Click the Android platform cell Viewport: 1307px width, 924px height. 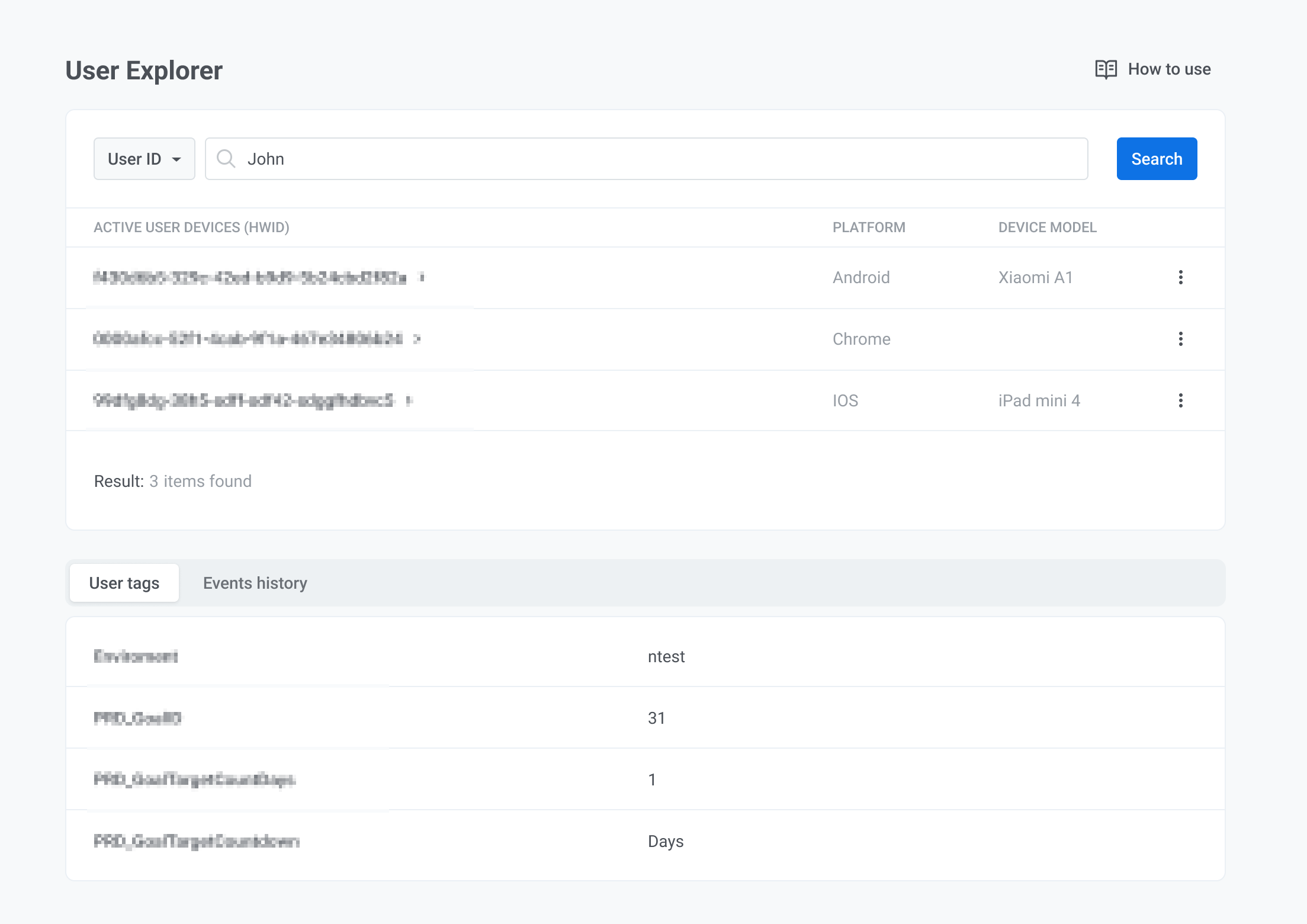point(861,277)
